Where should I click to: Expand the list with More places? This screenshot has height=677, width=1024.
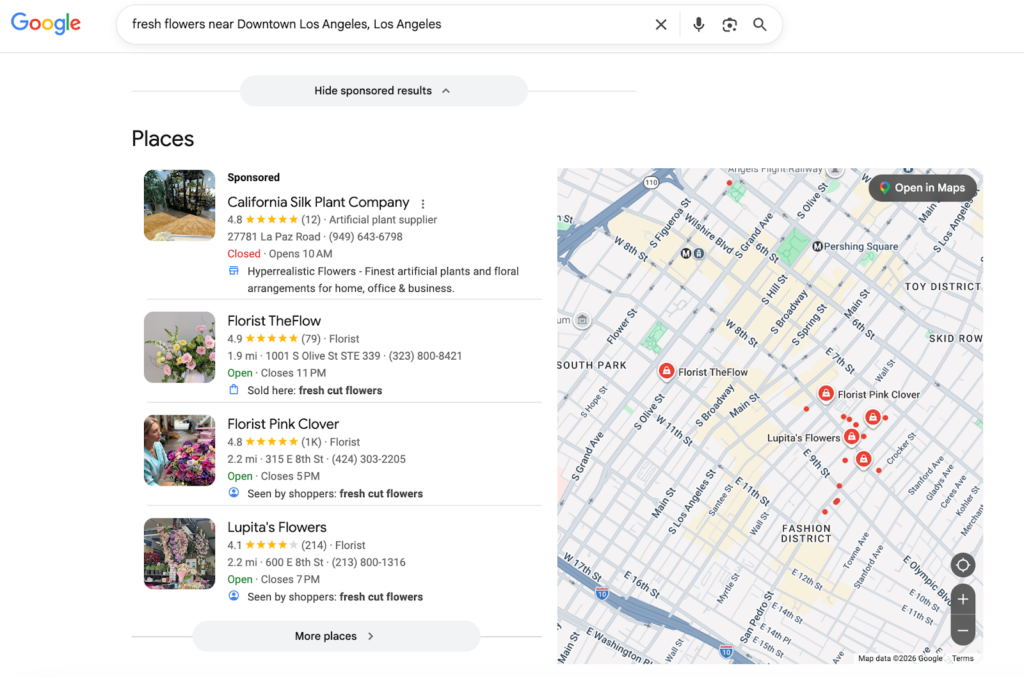335,636
